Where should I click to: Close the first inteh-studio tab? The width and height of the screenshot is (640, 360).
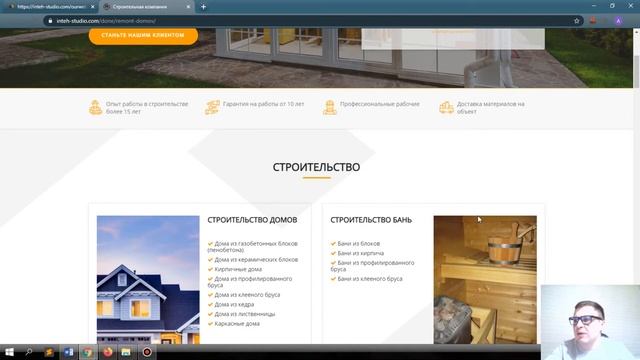93,7
